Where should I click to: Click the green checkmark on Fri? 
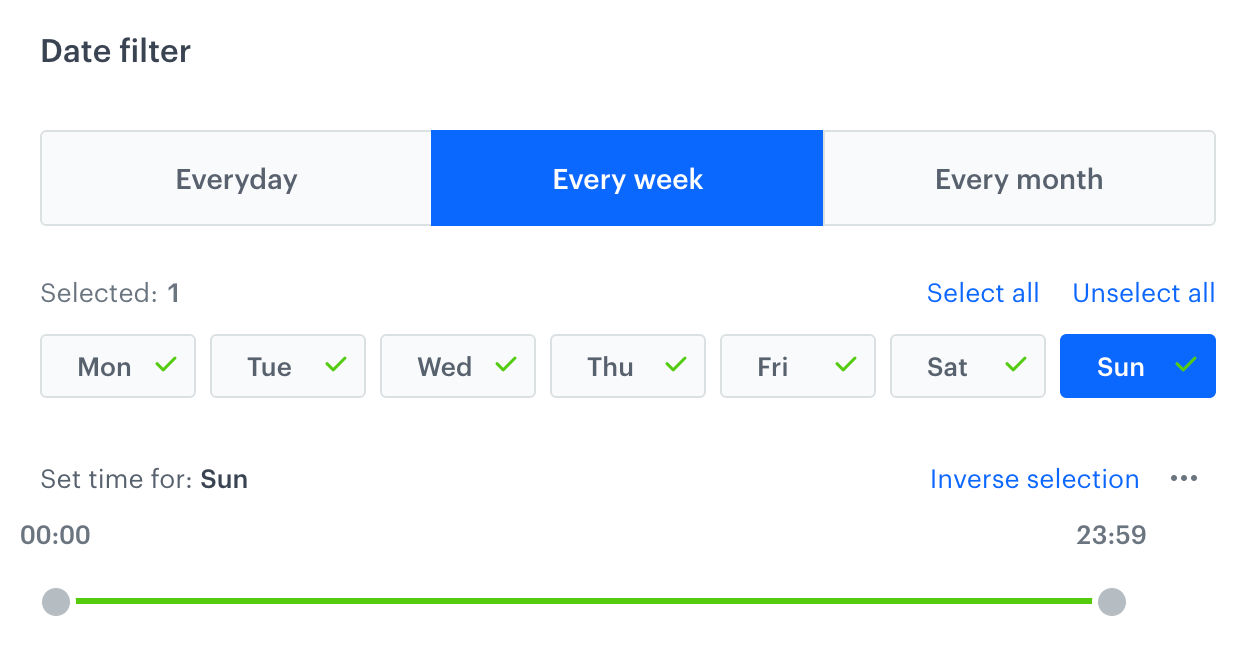click(x=847, y=364)
